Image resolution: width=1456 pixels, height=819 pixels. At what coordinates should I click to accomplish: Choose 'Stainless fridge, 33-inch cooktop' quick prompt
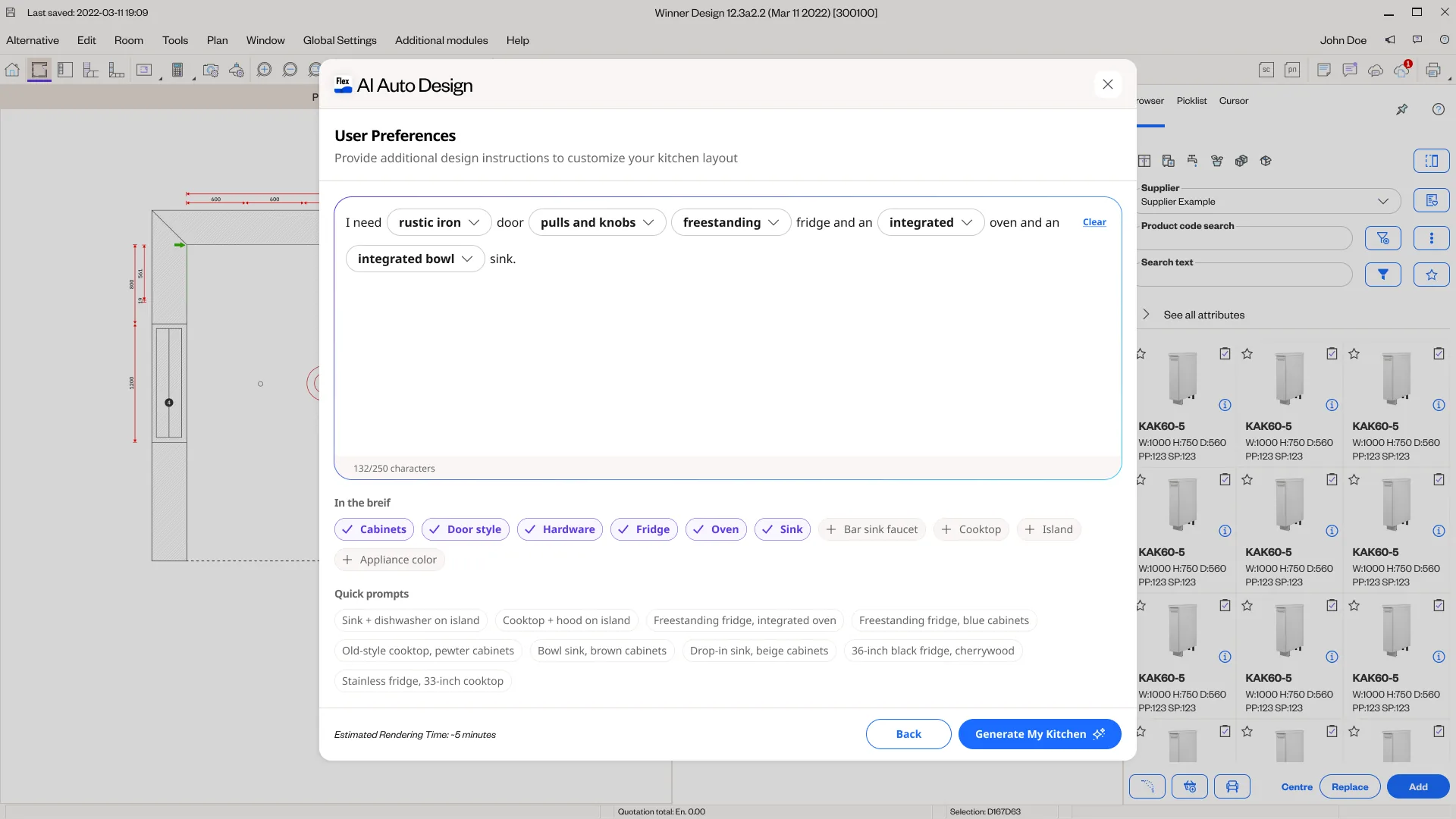tap(423, 681)
